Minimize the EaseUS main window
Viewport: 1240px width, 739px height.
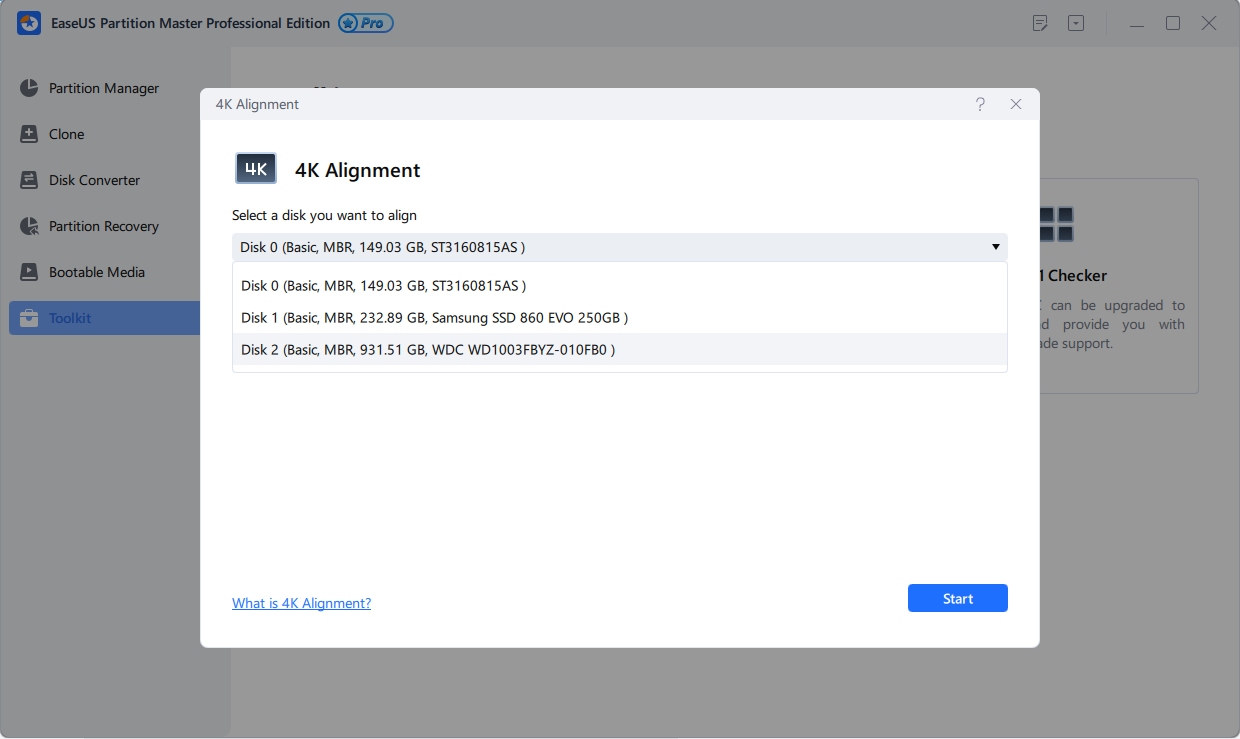1138,23
